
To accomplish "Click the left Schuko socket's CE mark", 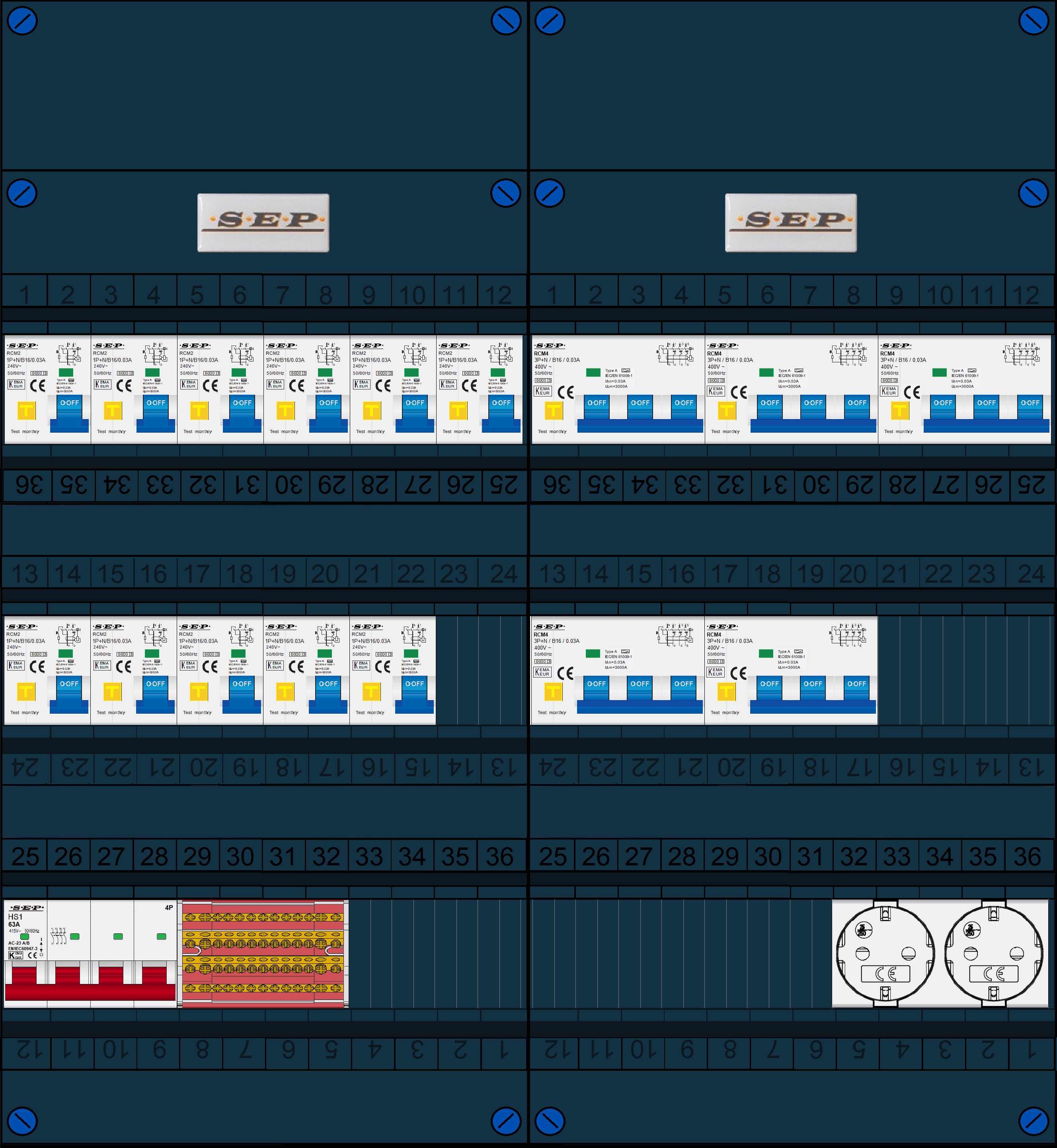I will [885, 974].
